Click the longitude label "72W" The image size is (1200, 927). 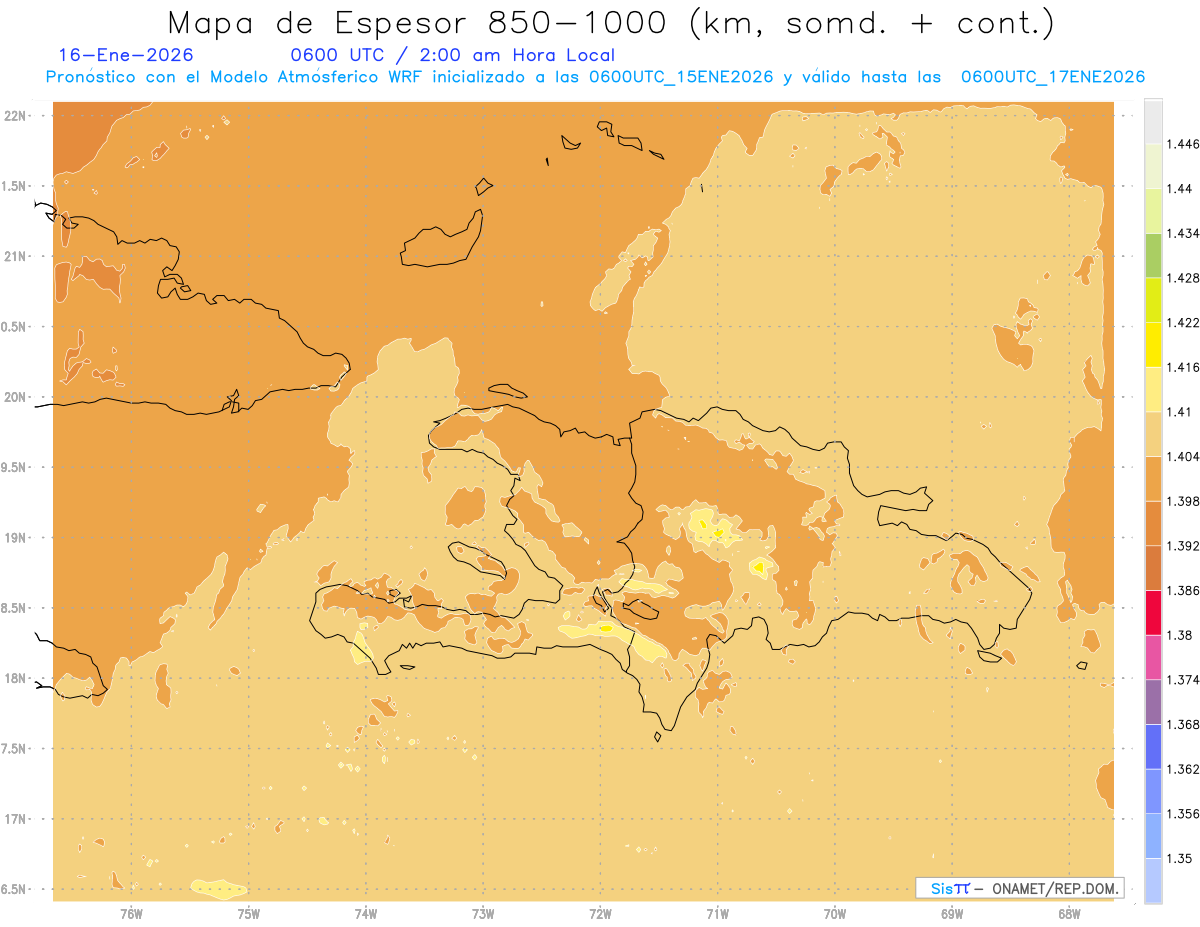click(x=600, y=913)
